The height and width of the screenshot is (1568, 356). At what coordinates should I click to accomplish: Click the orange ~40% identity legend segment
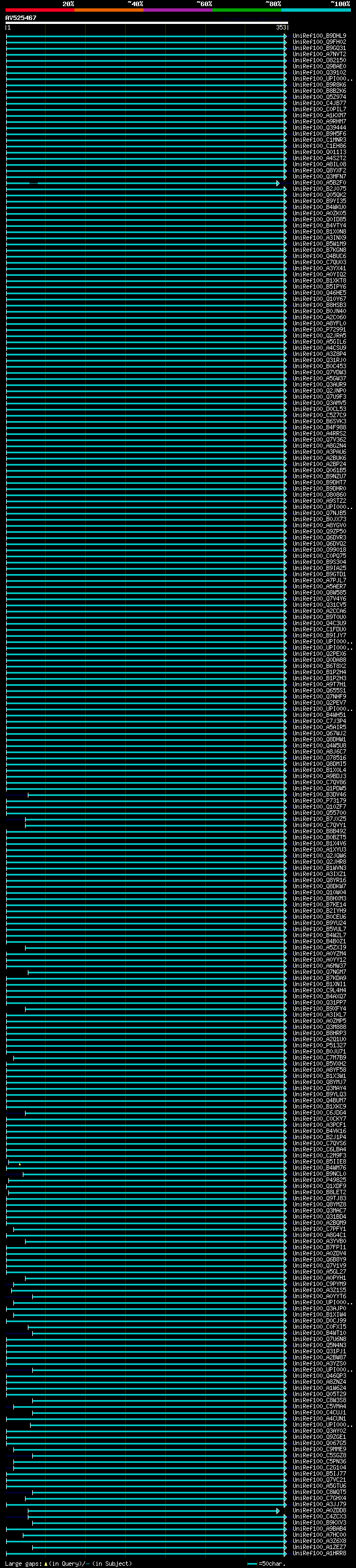click(109, 11)
